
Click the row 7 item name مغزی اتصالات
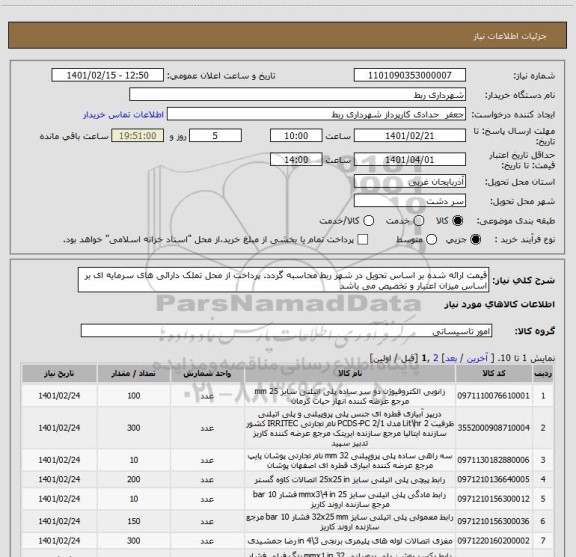[x=350, y=541]
